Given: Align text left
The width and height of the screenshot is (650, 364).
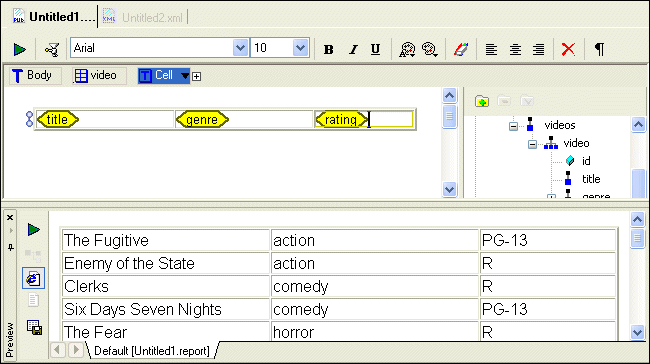Looking at the screenshot, I should pyautogui.click(x=491, y=49).
